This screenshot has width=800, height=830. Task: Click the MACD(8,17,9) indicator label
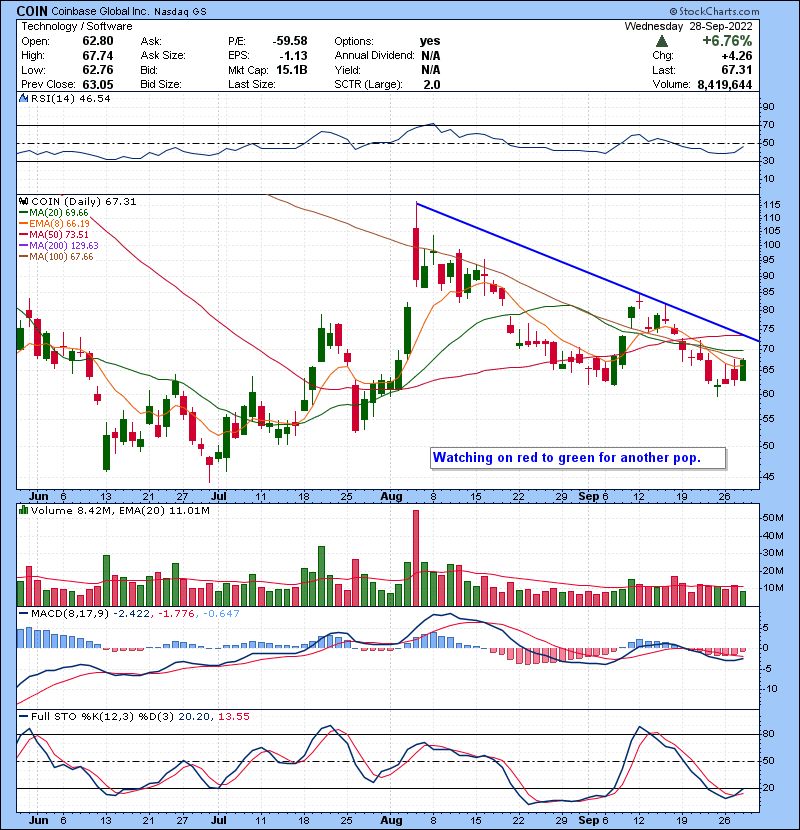coord(70,614)
